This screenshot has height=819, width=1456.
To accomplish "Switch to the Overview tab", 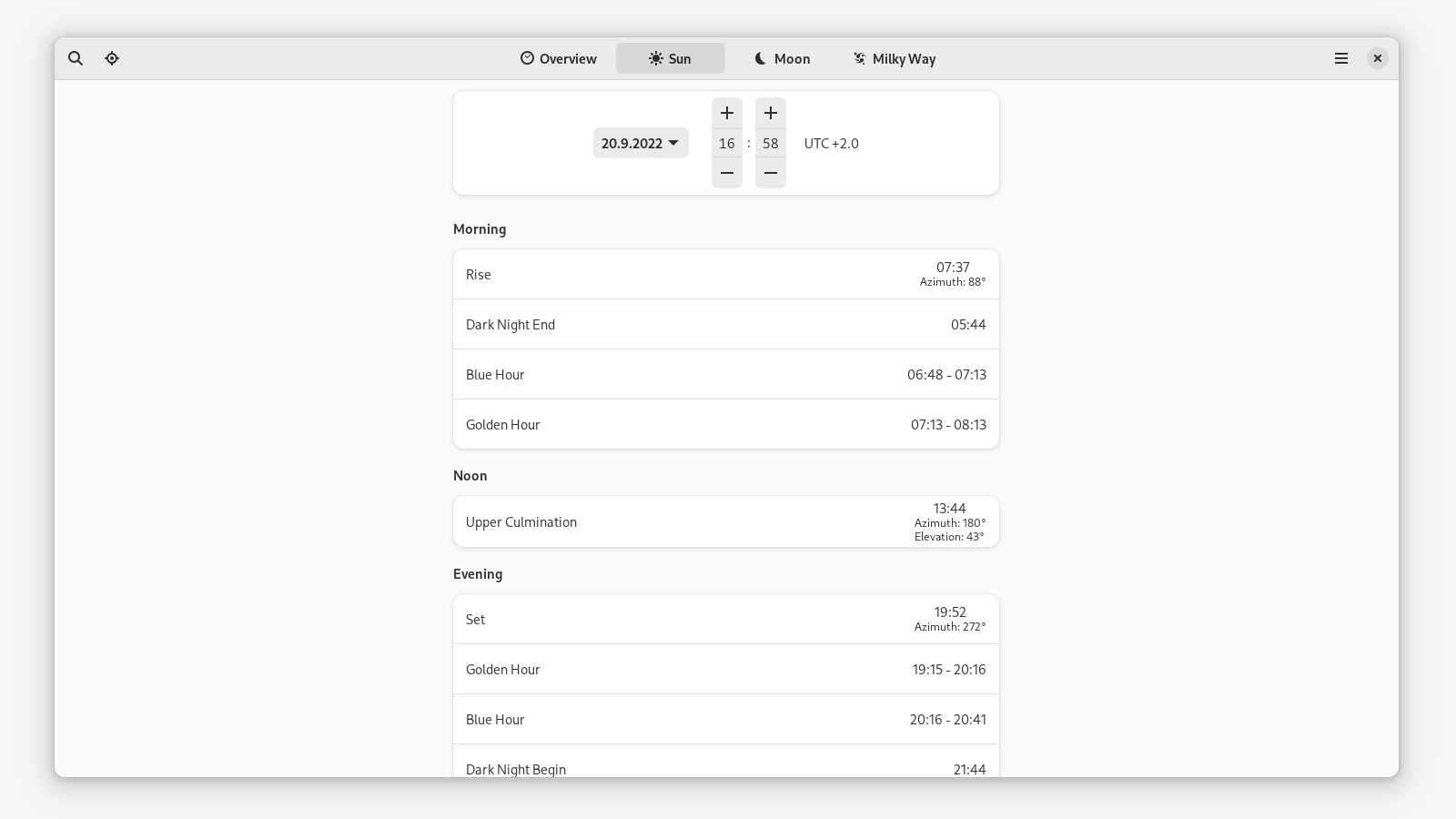I will point(558,58).
